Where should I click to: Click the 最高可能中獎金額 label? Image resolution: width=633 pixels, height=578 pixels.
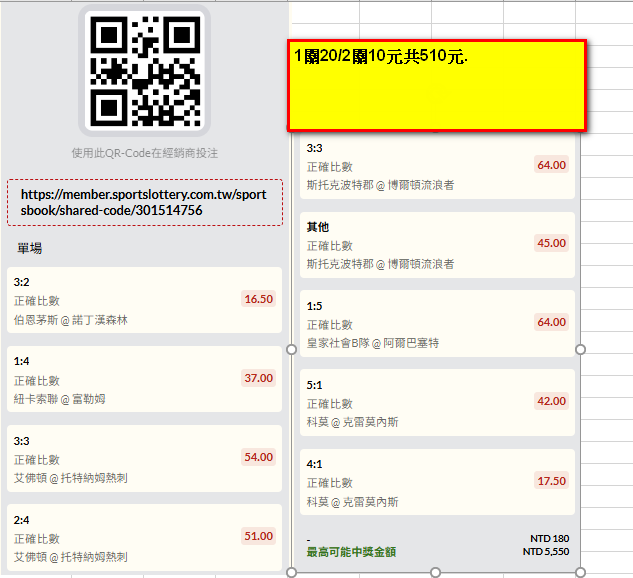[x=351, y=552]
